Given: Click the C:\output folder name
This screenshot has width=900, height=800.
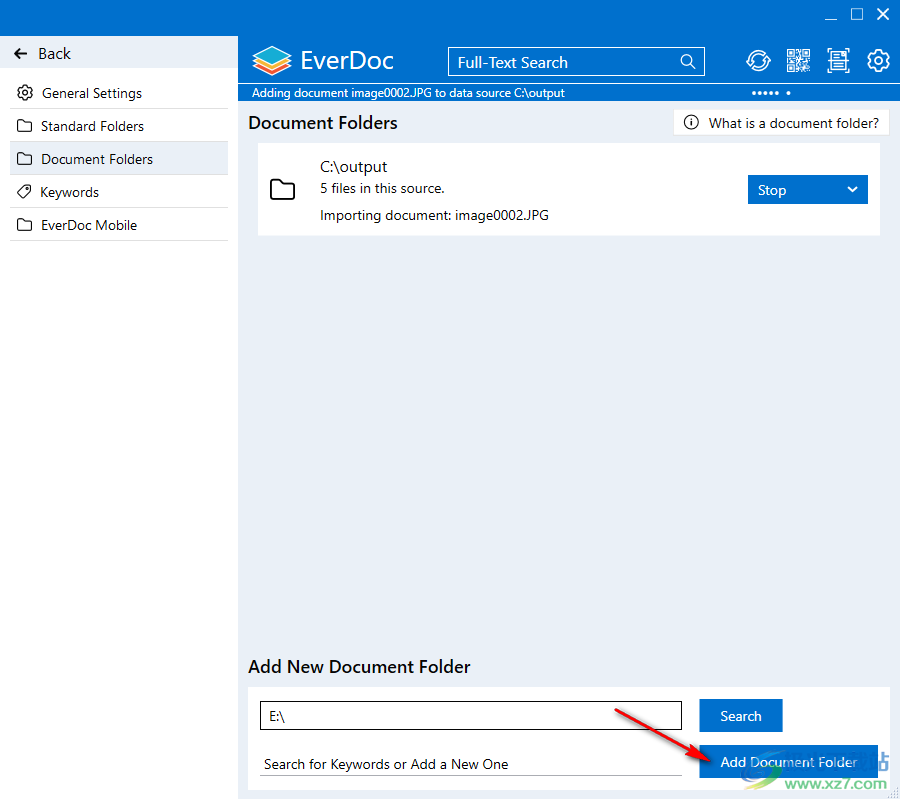Looking at the screenshot, I should [x=354, y=166].
